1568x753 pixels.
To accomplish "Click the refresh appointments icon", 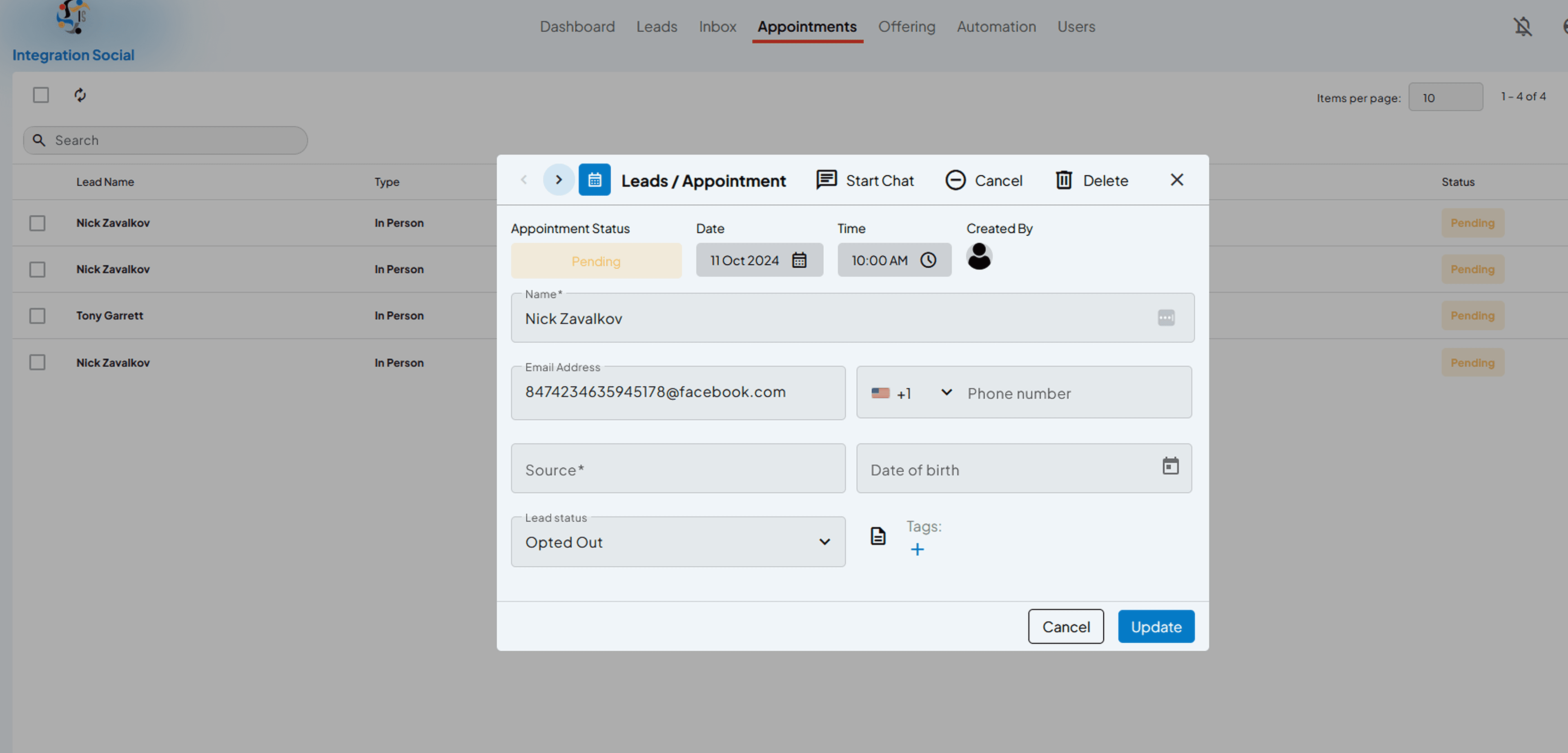I will [x=80, y=95].
